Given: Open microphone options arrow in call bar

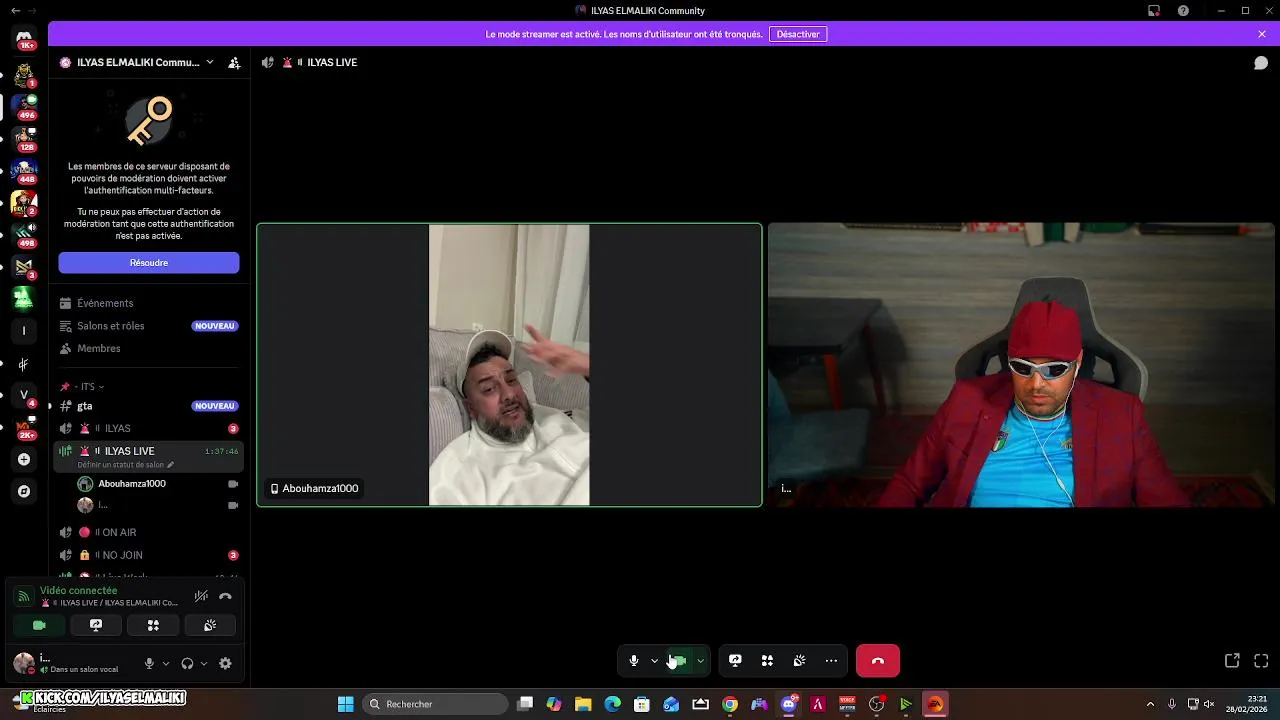Looking at the screenshot, I should tap(655, 660).
